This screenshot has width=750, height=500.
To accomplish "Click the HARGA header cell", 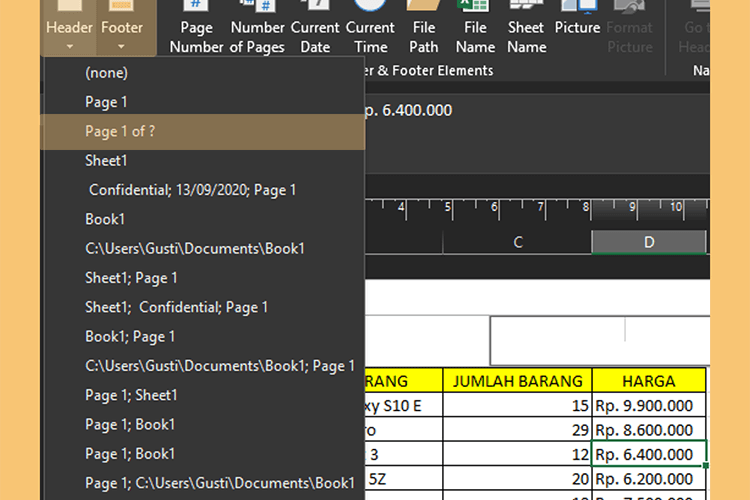I will pos(649,381).
